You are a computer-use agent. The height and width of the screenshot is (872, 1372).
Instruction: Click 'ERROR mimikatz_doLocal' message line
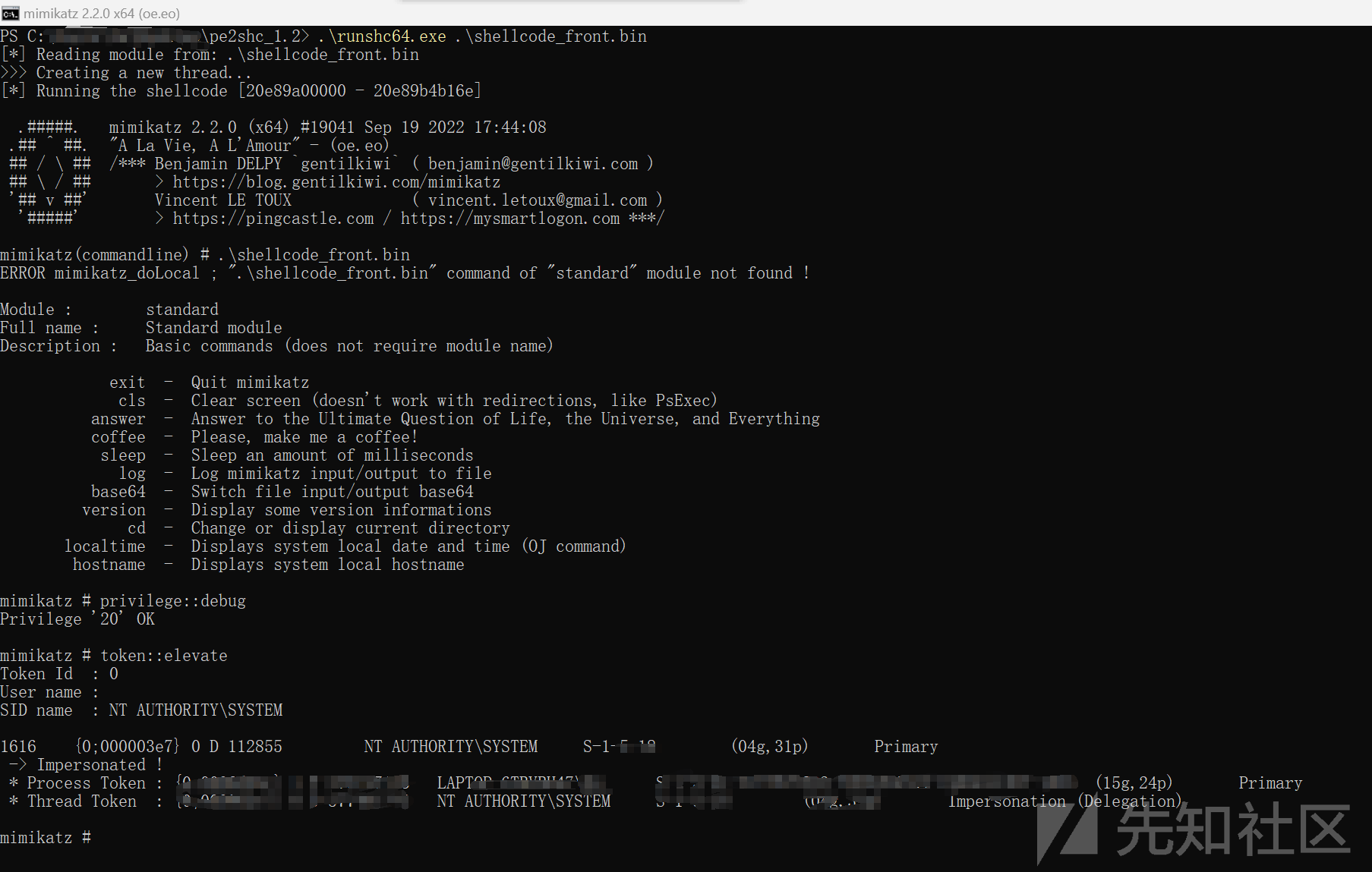(x=405, y=273)
